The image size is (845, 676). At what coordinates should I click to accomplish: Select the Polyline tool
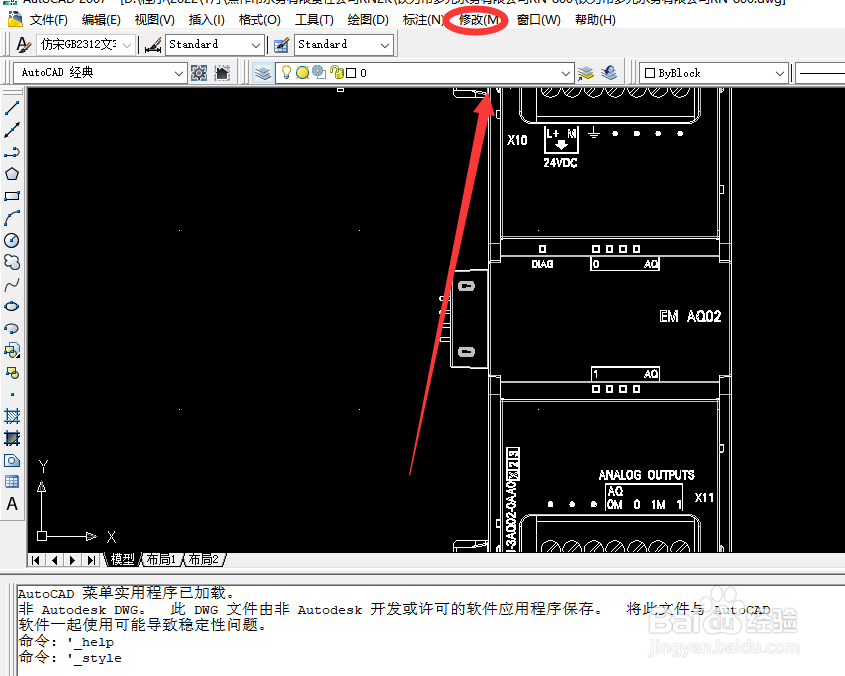click(x=12, y=152)
